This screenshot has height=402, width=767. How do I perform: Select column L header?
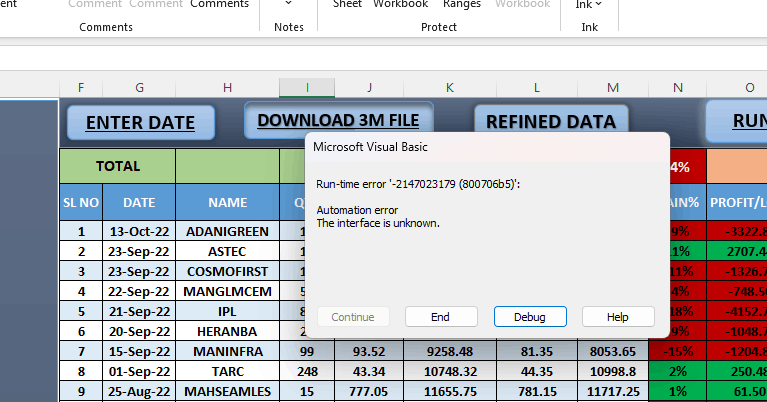537,88
